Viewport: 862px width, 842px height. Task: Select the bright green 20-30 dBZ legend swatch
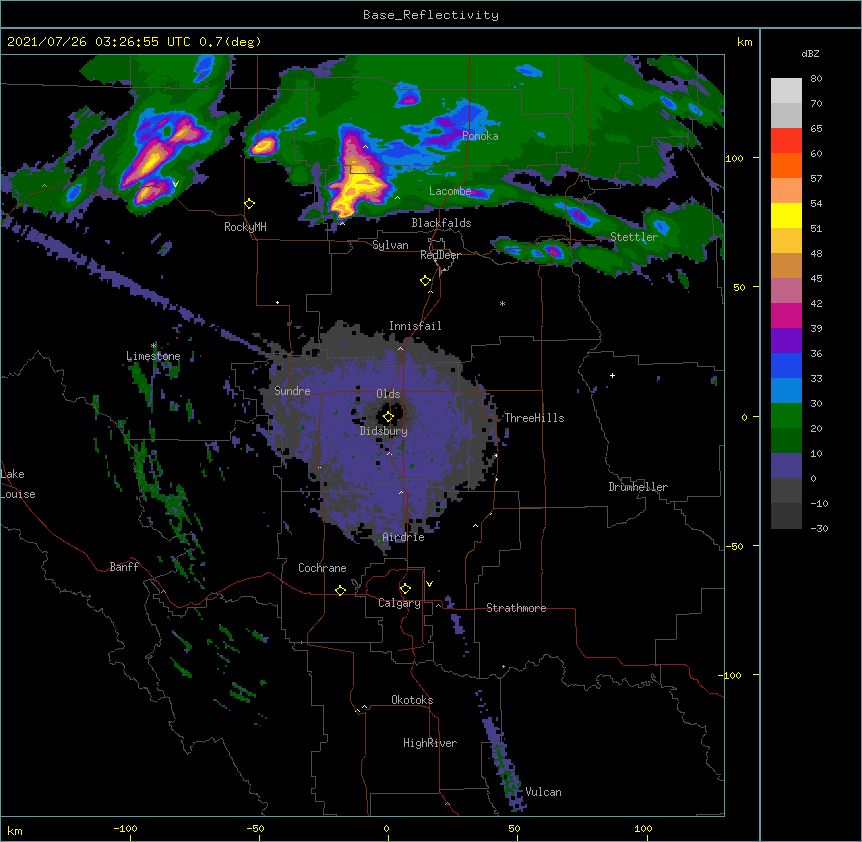click(x=786, y=416)
